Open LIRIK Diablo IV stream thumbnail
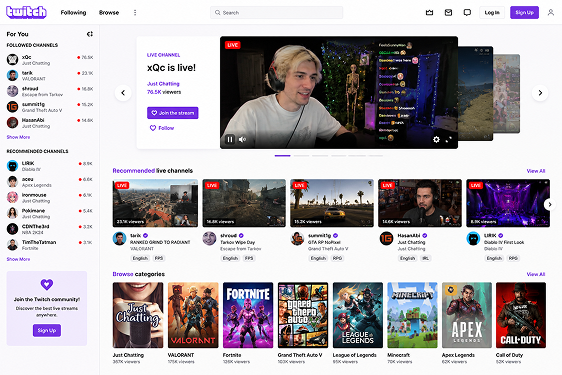 click(508, 203)
